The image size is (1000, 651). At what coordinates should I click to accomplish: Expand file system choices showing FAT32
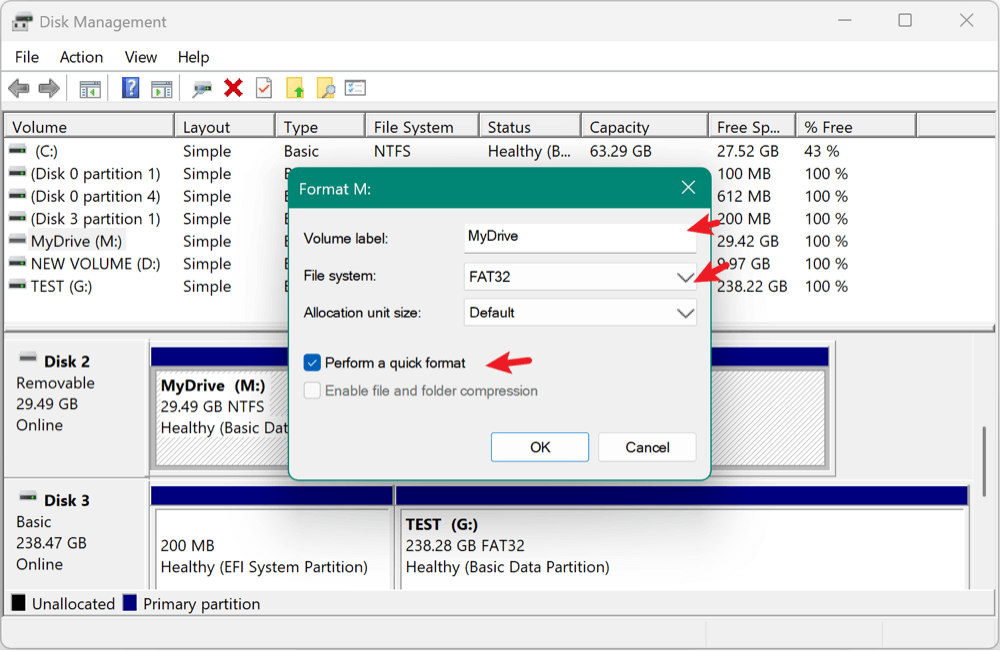click(686, 275)
